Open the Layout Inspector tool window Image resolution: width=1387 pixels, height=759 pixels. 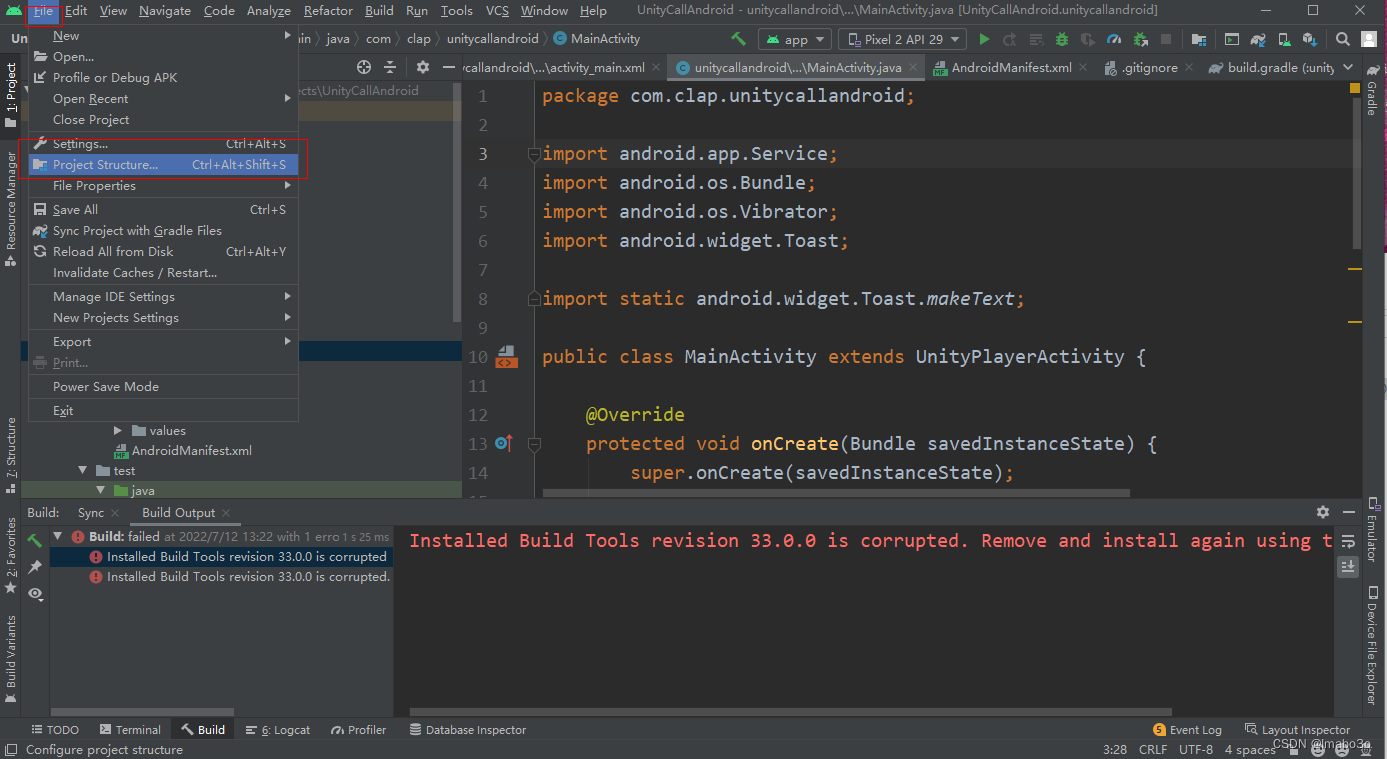point(1297,730)
